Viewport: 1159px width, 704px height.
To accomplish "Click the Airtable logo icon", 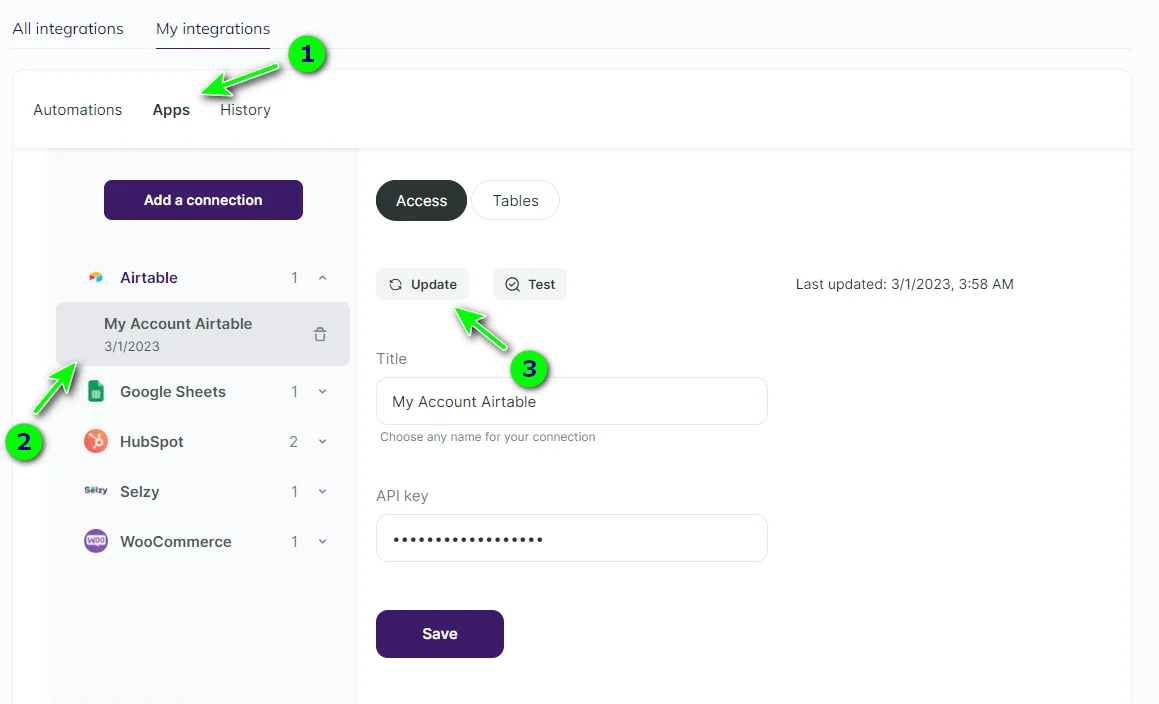I will click(x=95, y=277).
